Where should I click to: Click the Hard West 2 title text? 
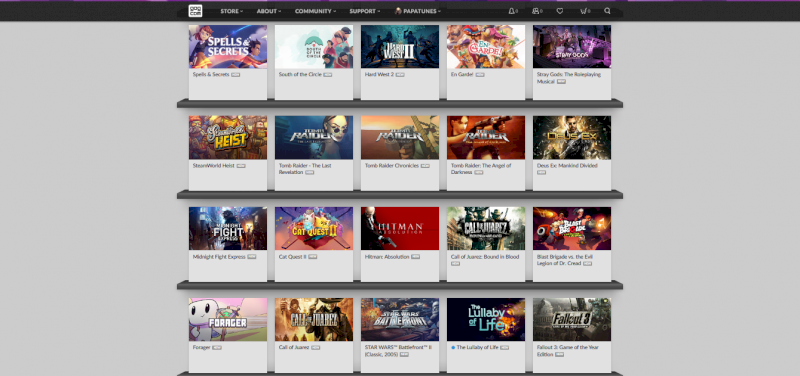[379, 74]
